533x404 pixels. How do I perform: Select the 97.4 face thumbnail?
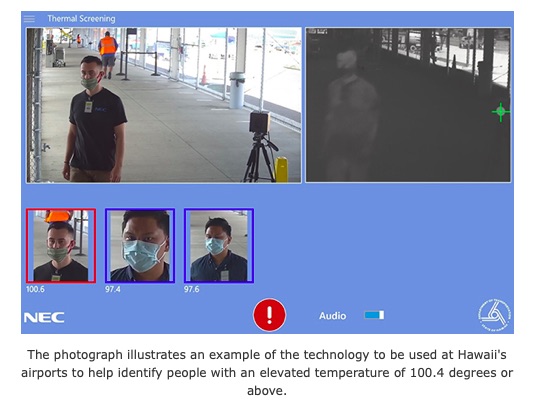coord(140,246)
